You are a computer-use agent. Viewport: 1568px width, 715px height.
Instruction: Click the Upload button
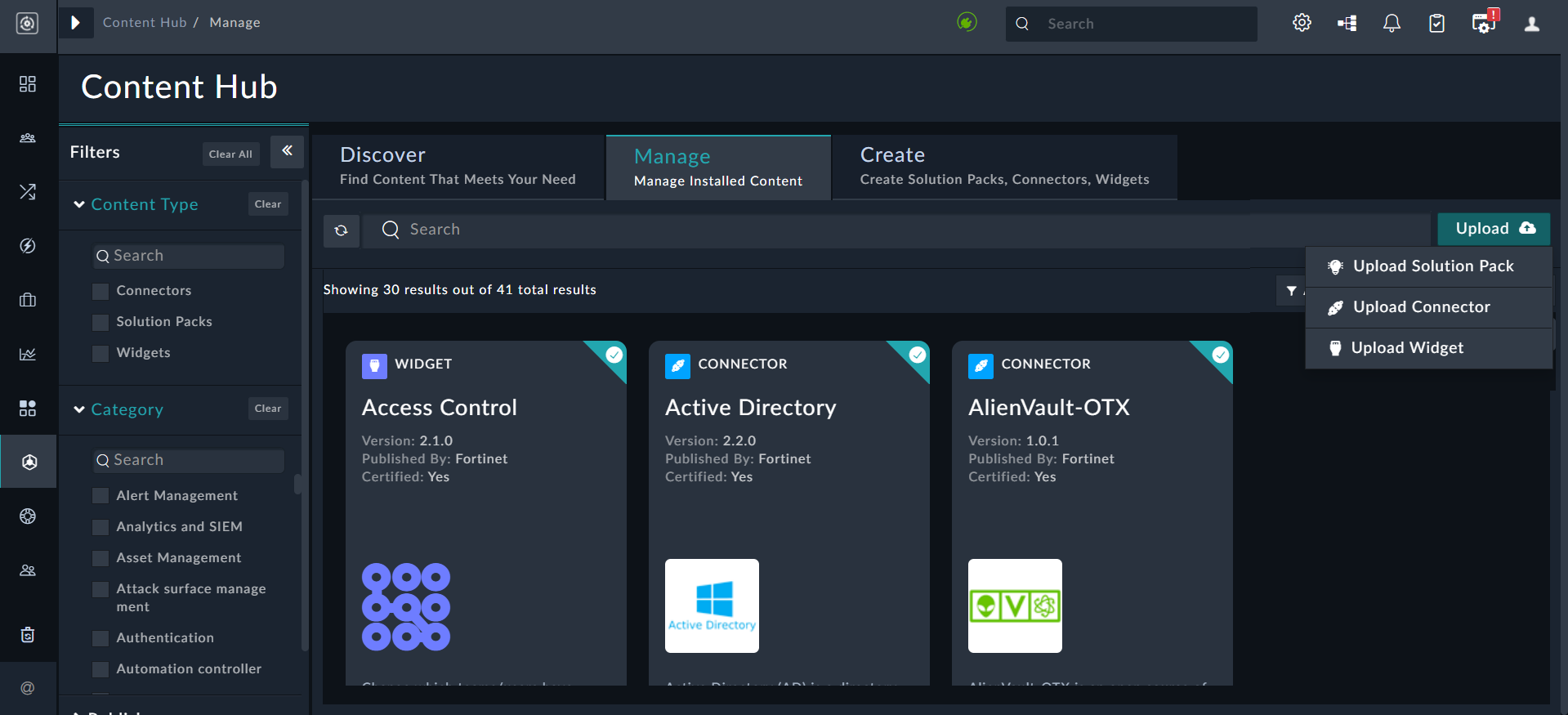click(x=1493, y=229)
